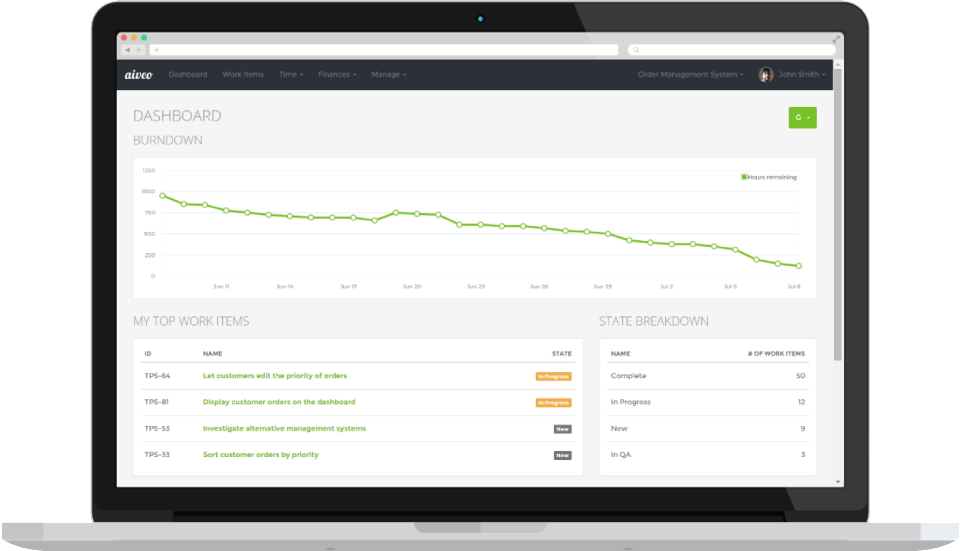Expand the Manage dropdown menu
The image size is (960, 551).
[x=388, y=75]
